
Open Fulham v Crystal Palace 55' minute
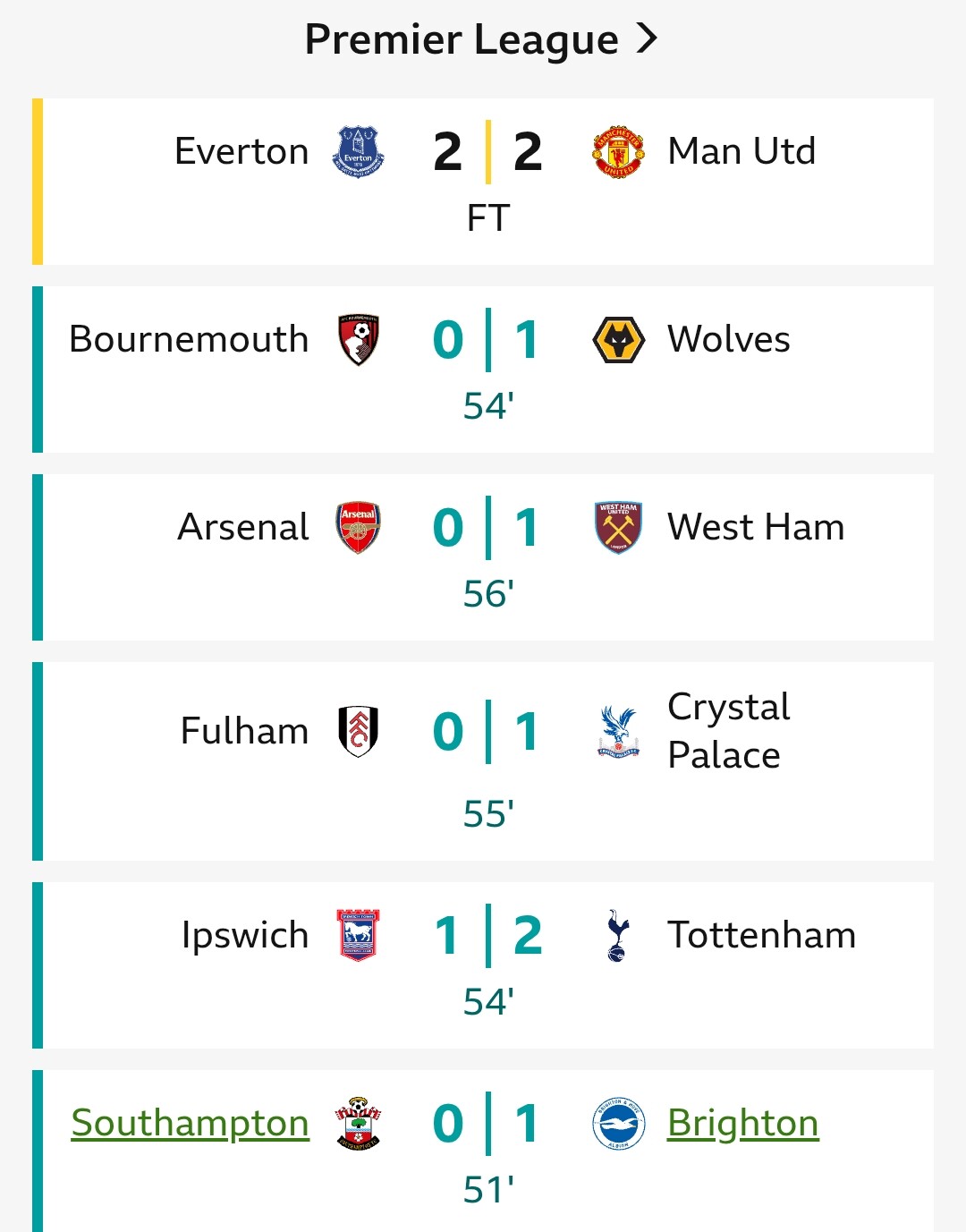click(x=487, y=814)
